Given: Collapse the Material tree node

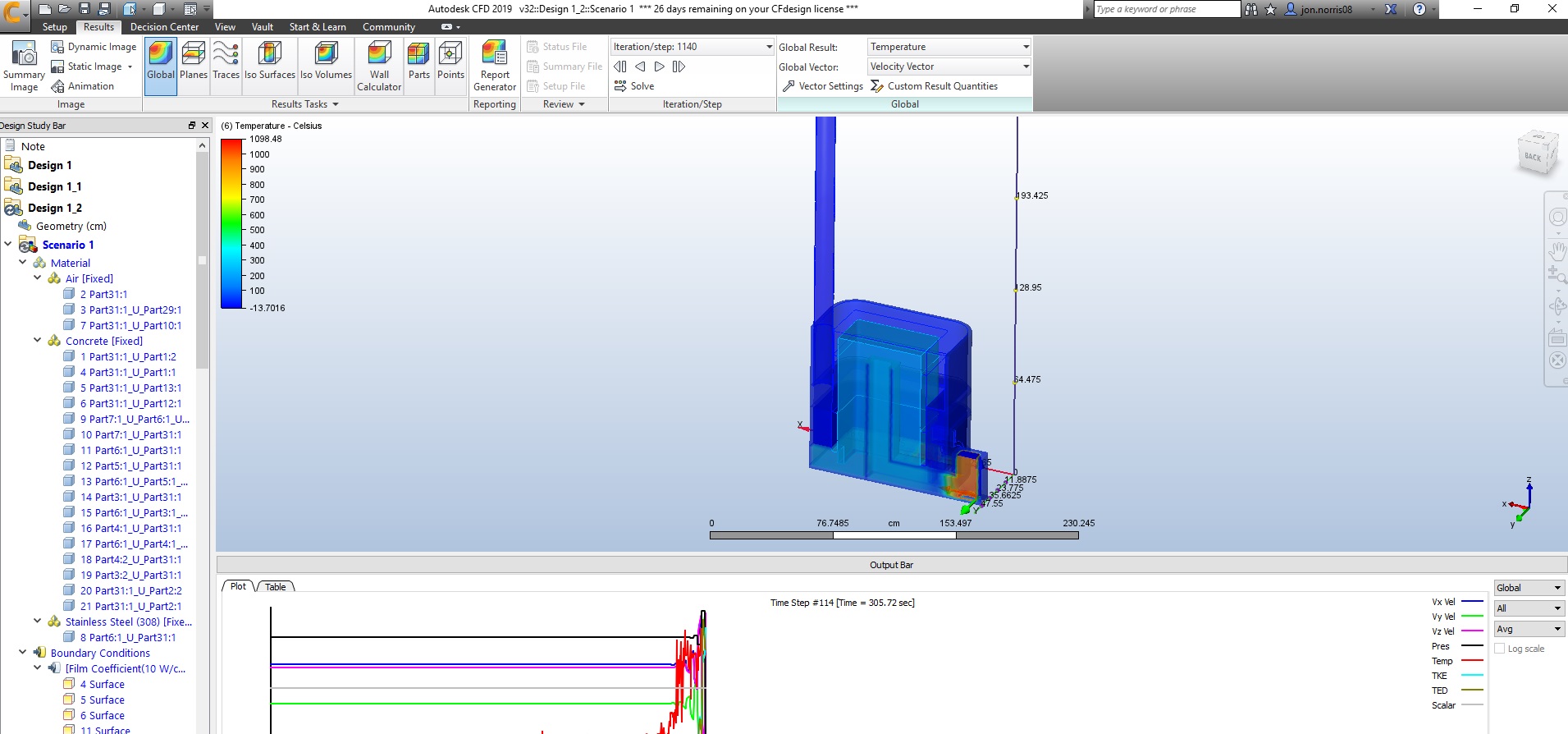Looking at the screenshot, I should (23, 263).
